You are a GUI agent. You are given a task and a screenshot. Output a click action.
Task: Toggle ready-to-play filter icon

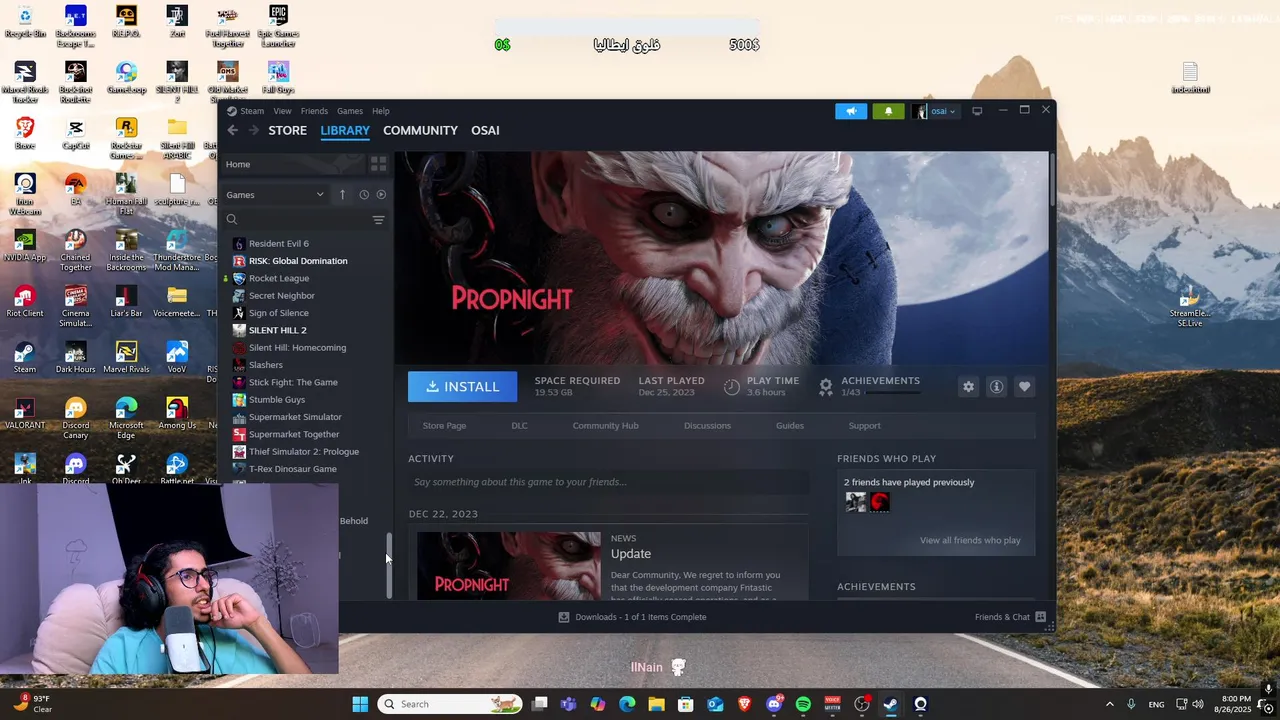[381, 195]
